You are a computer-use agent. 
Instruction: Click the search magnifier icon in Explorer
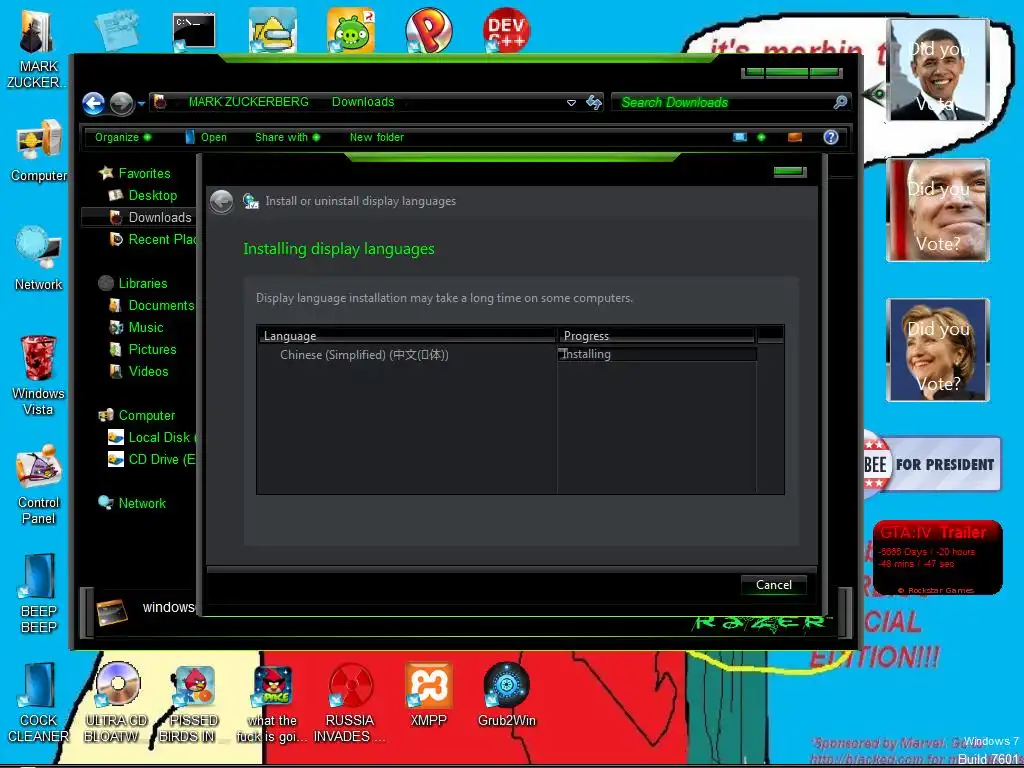(840, 102)
